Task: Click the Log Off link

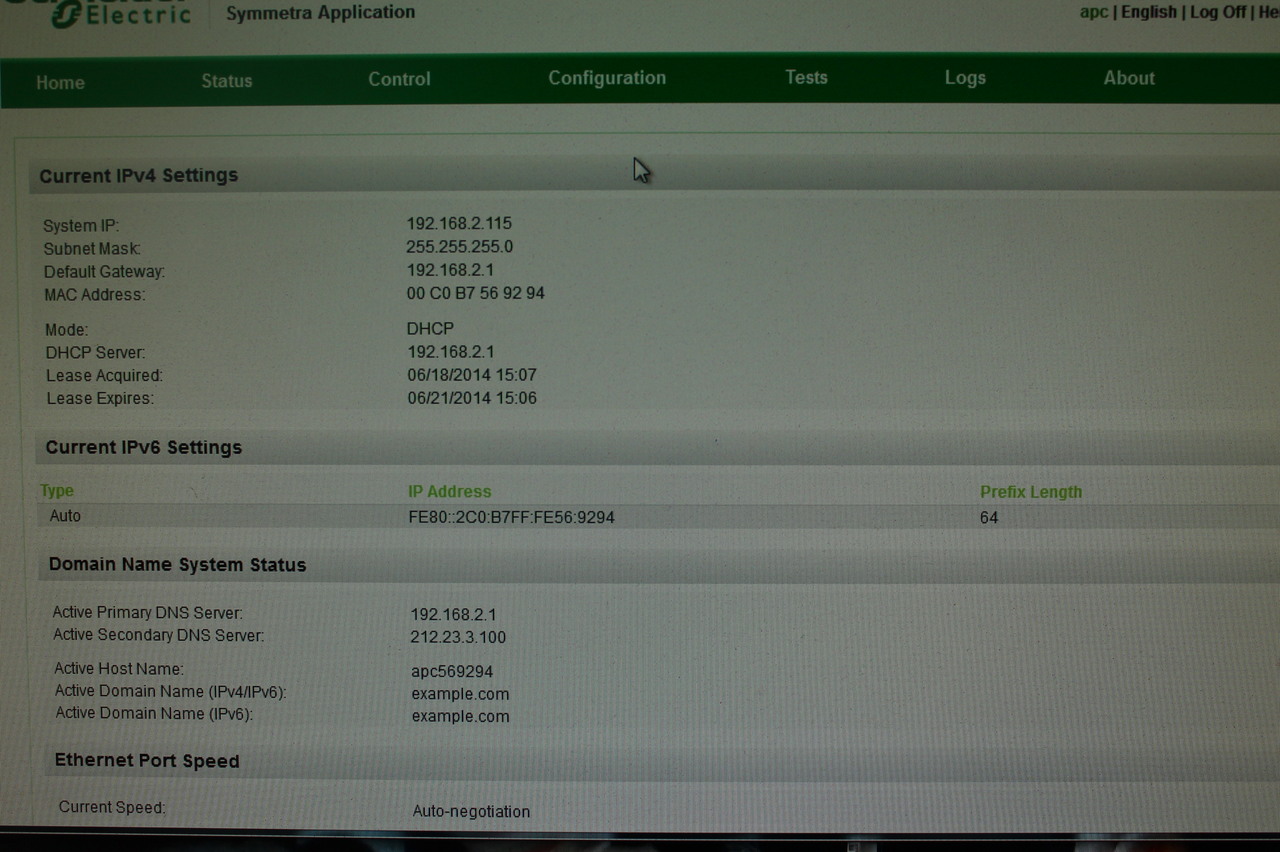Action: pyautogui.click(x=1218, y=12)
